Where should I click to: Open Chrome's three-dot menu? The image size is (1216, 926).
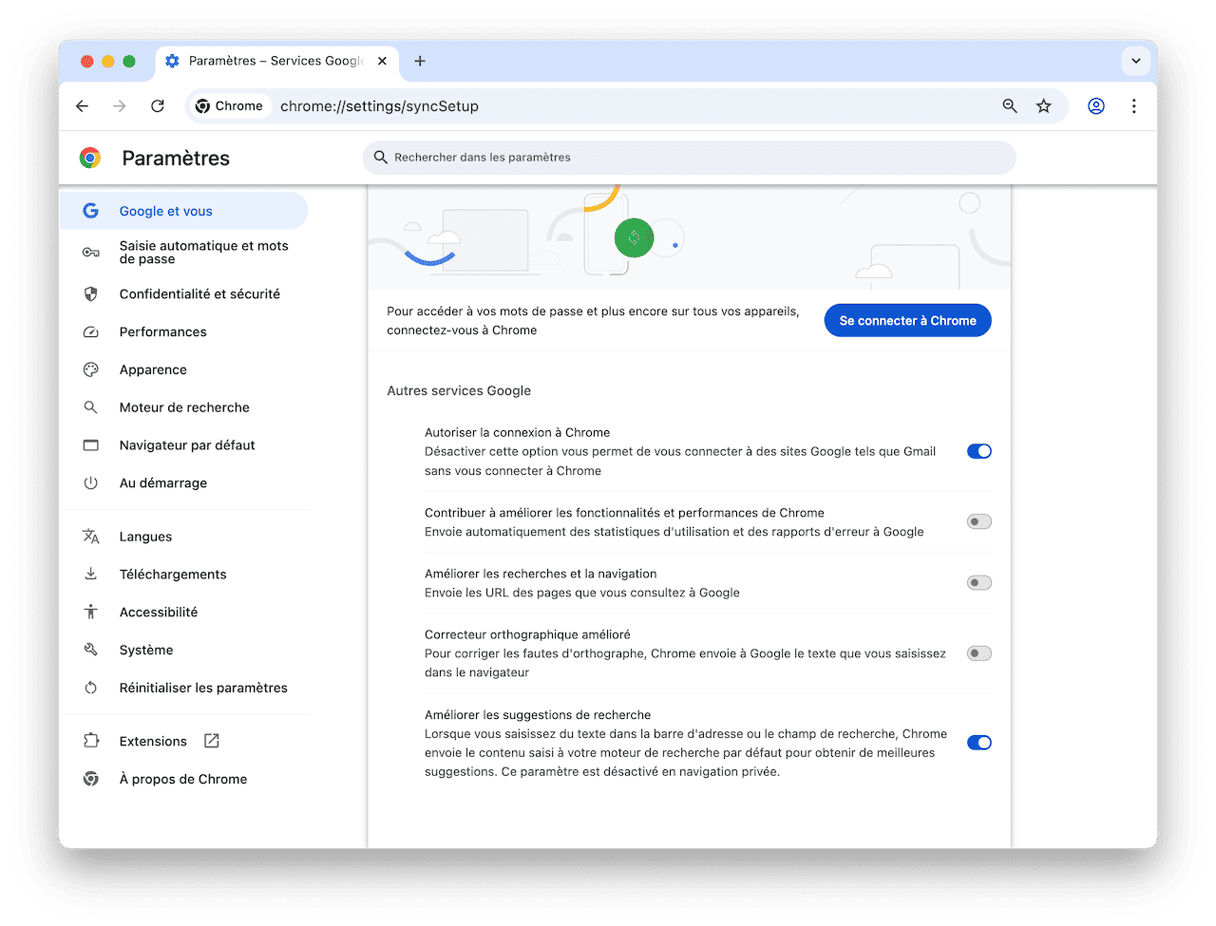click(x=1133, y=106)
